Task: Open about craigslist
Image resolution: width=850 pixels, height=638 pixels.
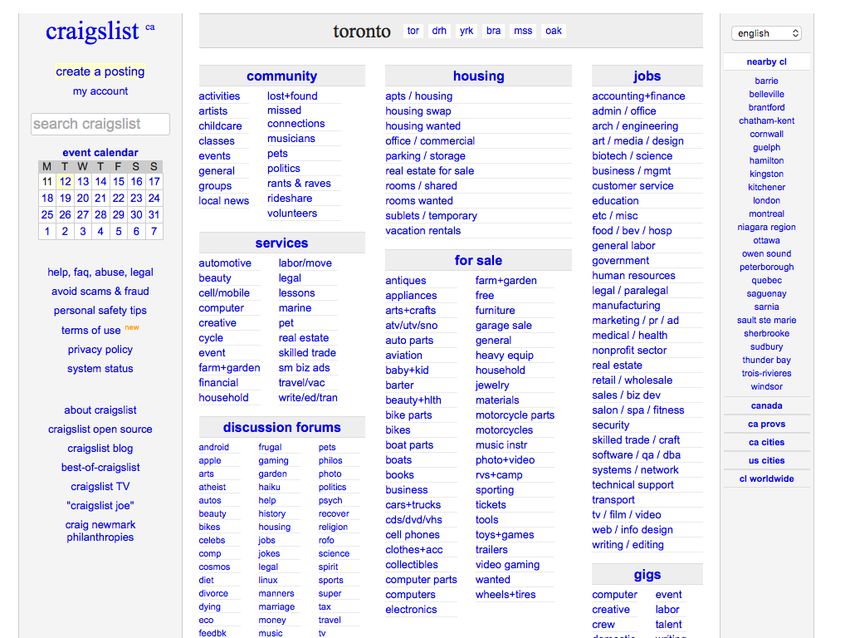Action: (100, 410)
